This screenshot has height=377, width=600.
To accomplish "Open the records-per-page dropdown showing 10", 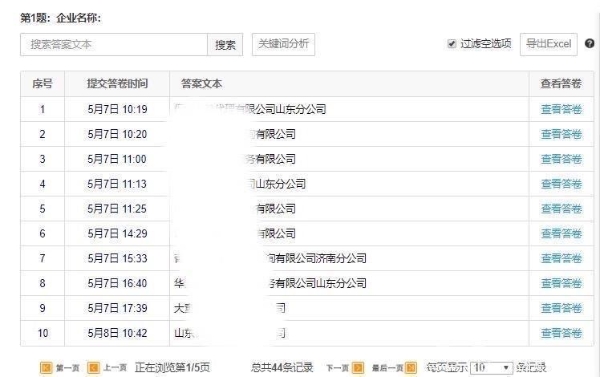I will coord(491,368).
